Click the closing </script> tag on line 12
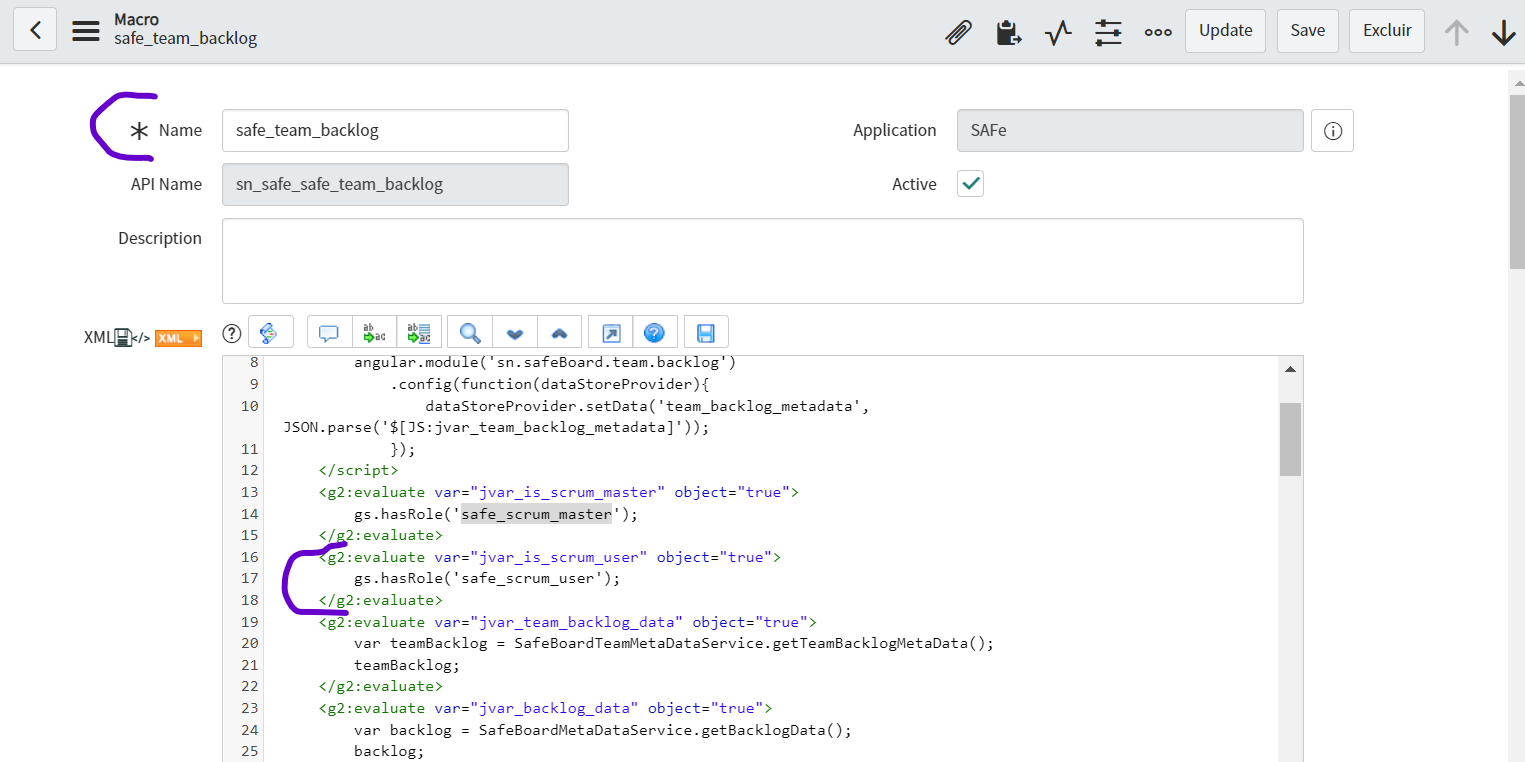1525x762 pixels. 359,470
